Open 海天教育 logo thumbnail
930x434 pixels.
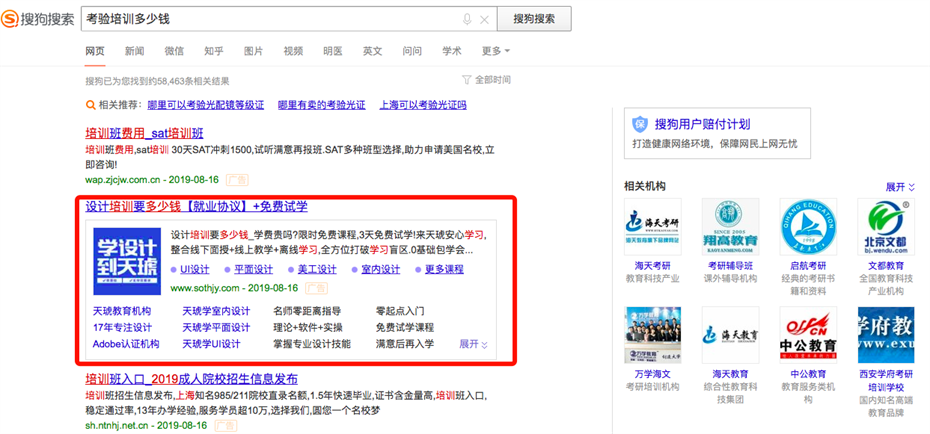click(730, 335)
